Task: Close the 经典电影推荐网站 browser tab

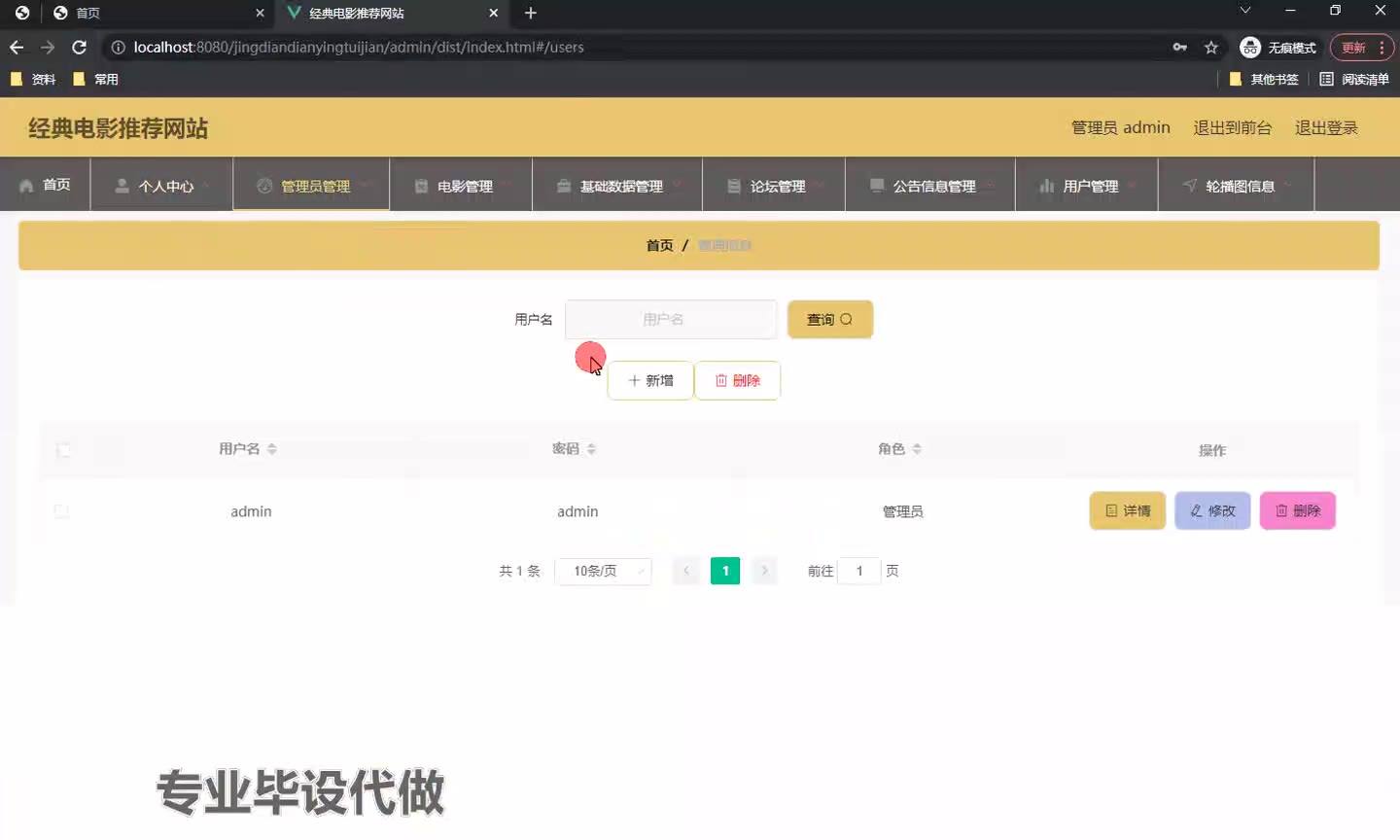Action: (493, 13)
